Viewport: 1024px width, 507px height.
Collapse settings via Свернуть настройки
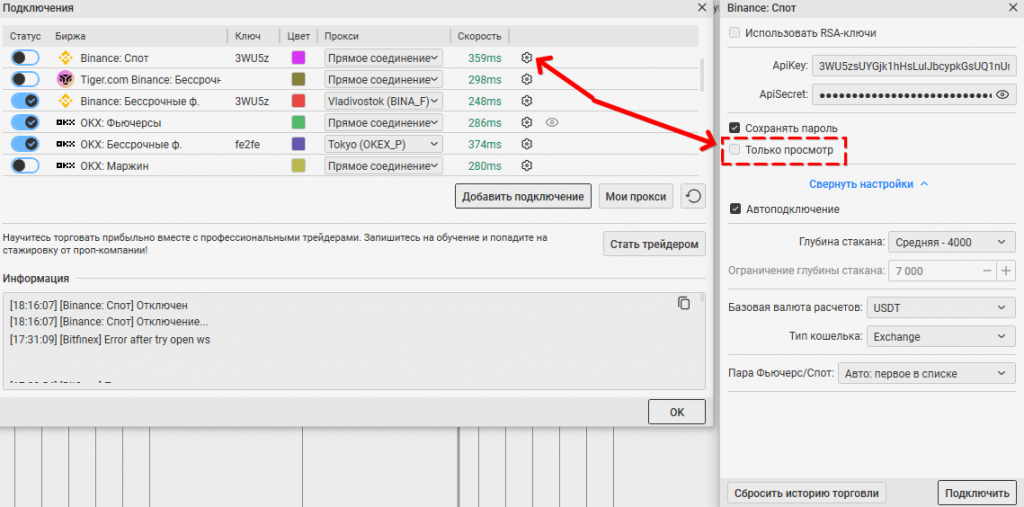coord(869,184)
